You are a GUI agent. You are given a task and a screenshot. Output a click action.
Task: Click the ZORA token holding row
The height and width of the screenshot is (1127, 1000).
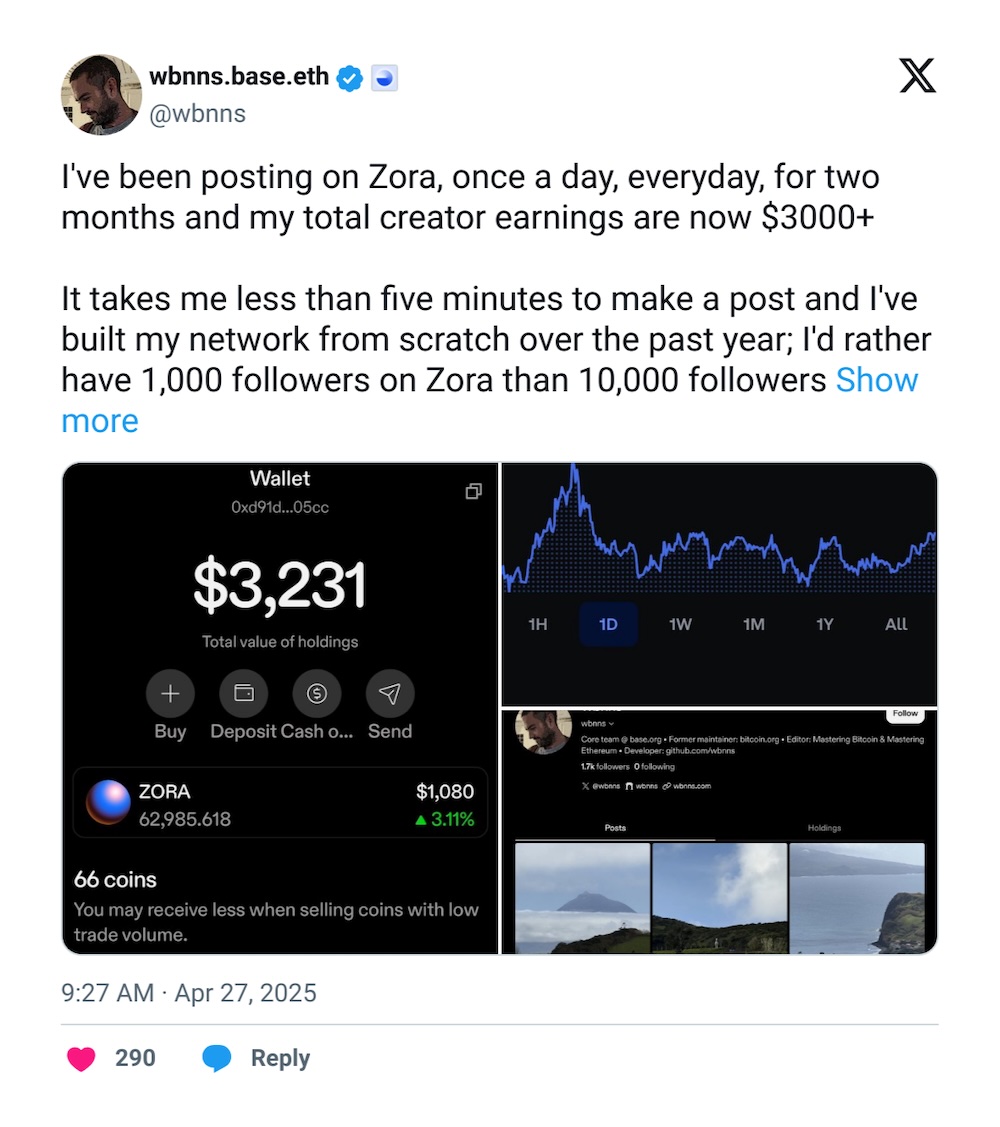(x=280, y=802)
